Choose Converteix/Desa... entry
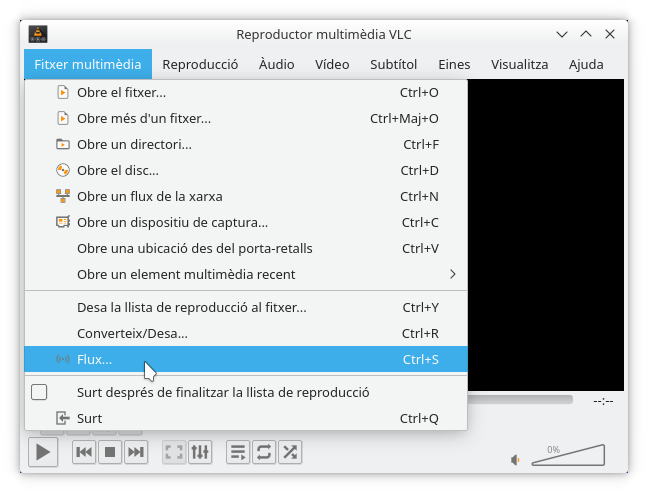 (246, 333)
